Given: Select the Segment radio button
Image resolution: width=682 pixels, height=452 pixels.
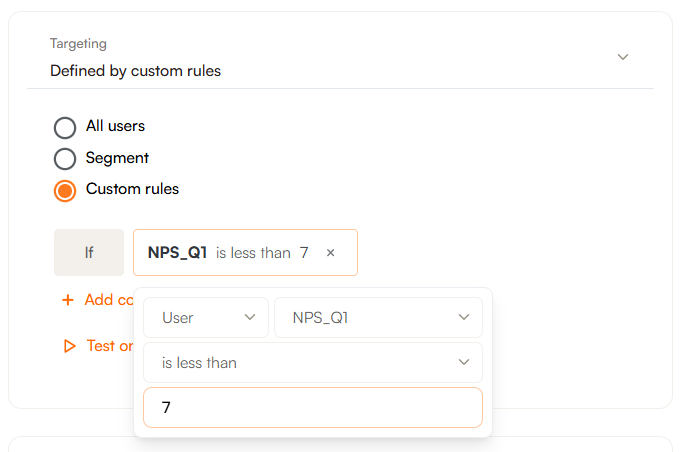Looking at the screenshot, I should (x=65, y=159).
